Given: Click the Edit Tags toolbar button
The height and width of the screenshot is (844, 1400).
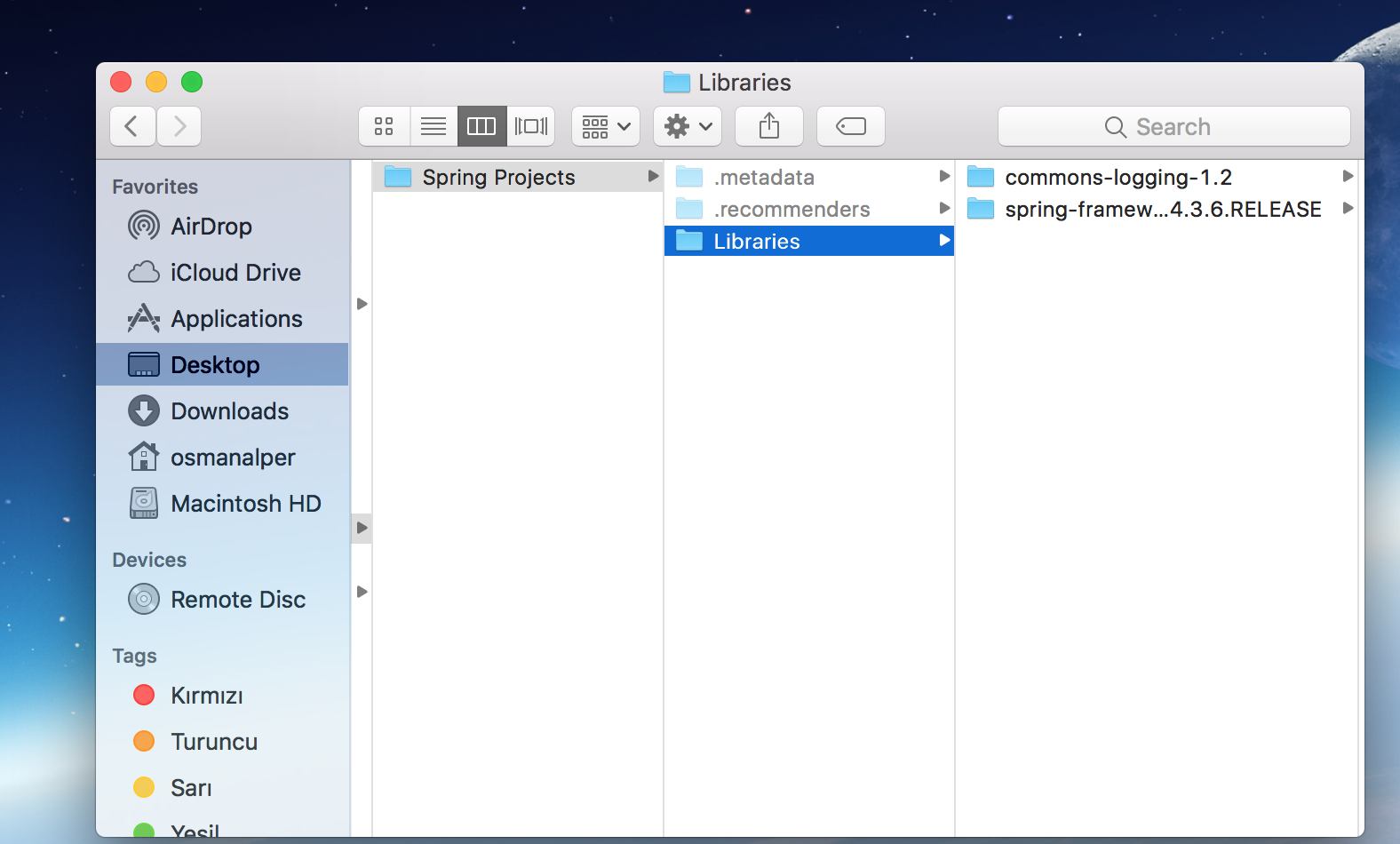Looking at the screenshot, I should pyautogui.click(x=851, y=126).
